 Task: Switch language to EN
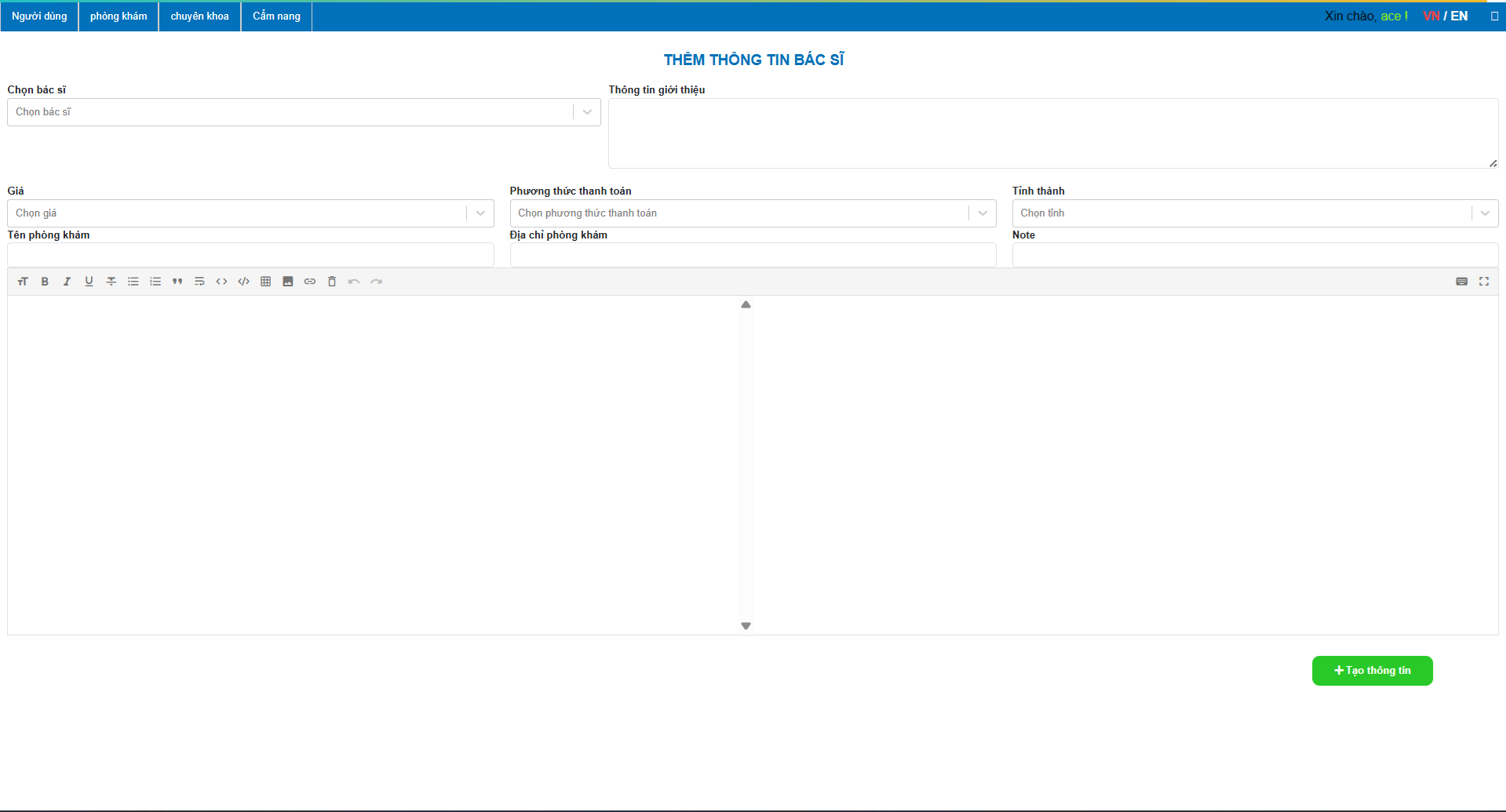coord(1459,16)
